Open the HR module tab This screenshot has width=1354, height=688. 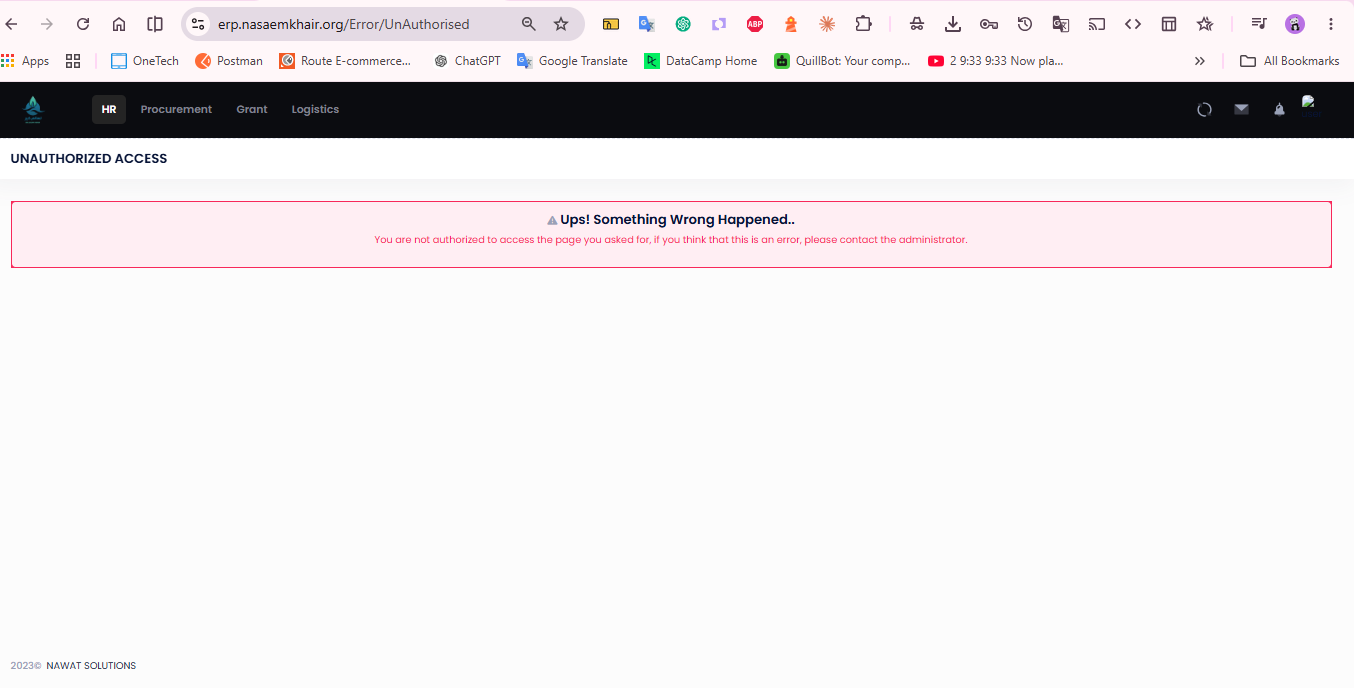(109, 109)
